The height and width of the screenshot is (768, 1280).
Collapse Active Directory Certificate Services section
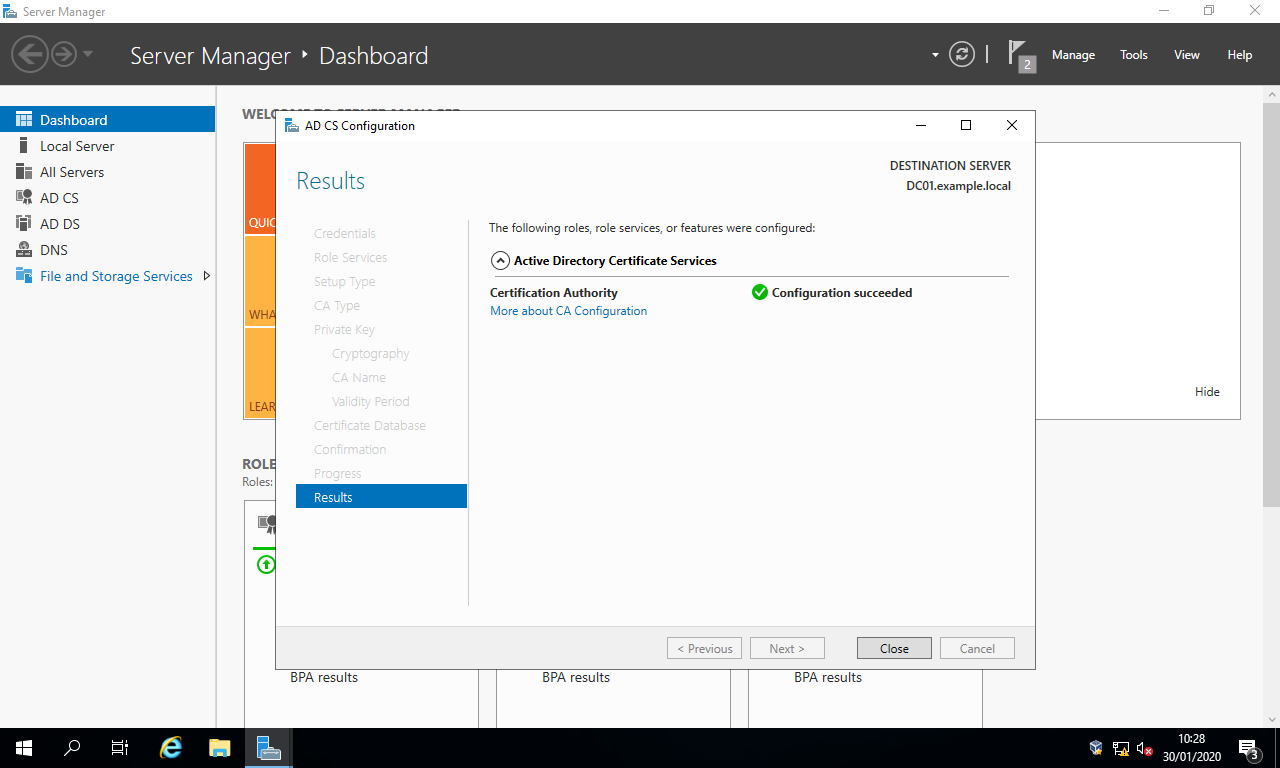501,260
